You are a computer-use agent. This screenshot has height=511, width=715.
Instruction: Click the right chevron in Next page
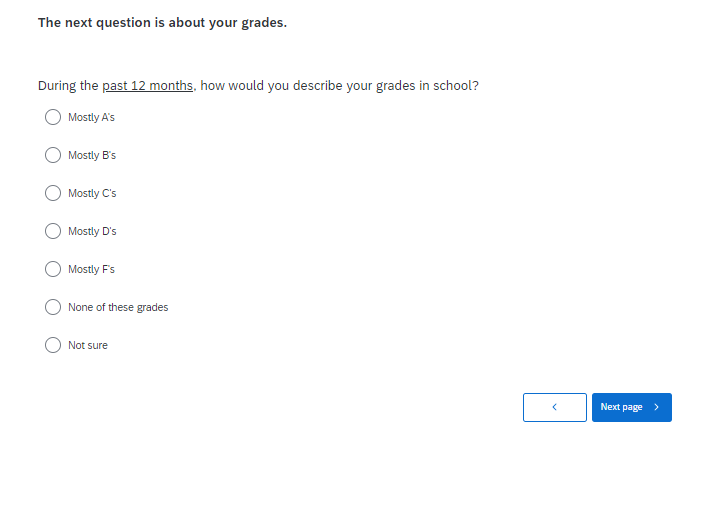[656, 407]
